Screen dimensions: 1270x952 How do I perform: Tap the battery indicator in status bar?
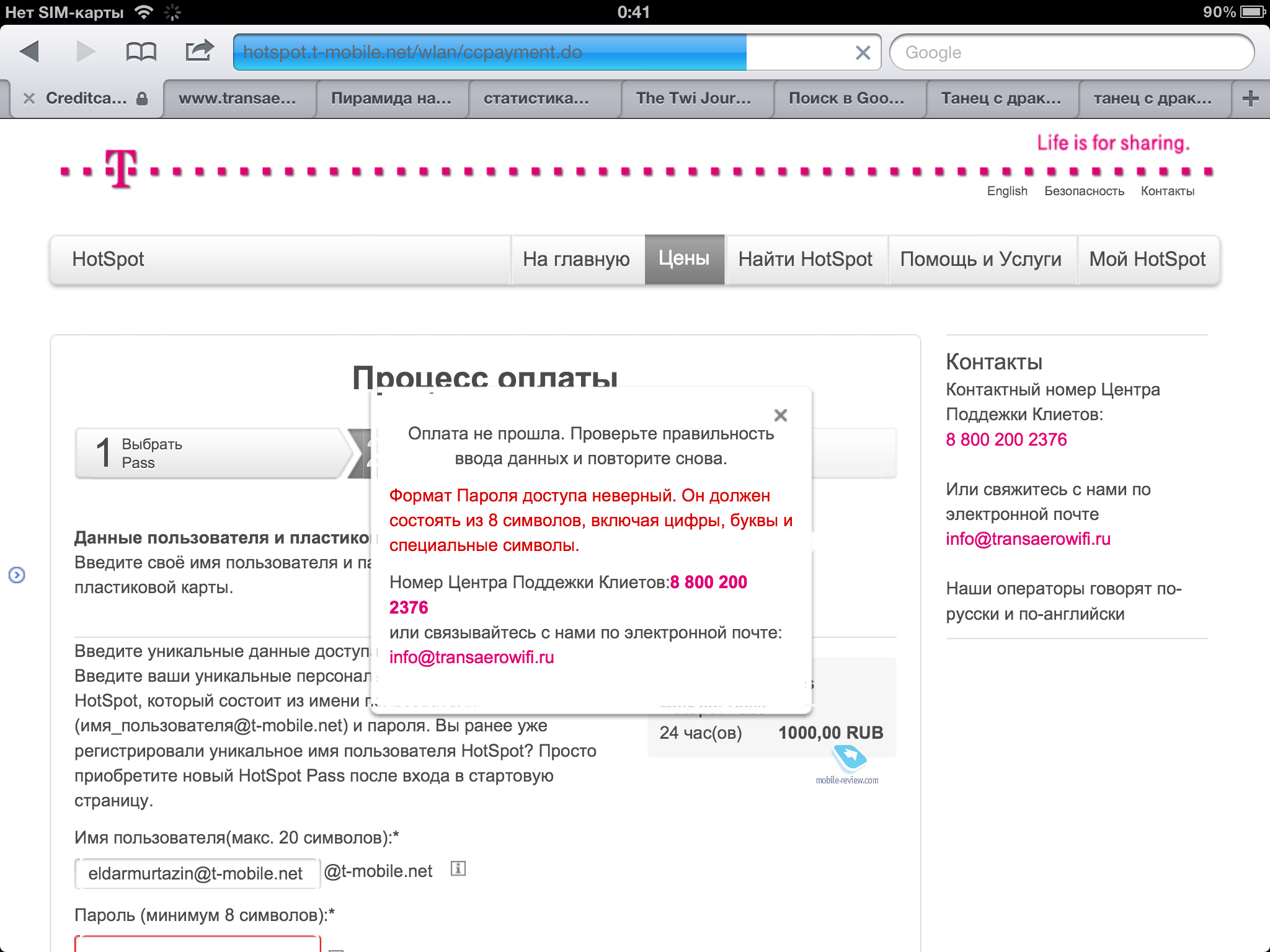[x=1252, y=12]
